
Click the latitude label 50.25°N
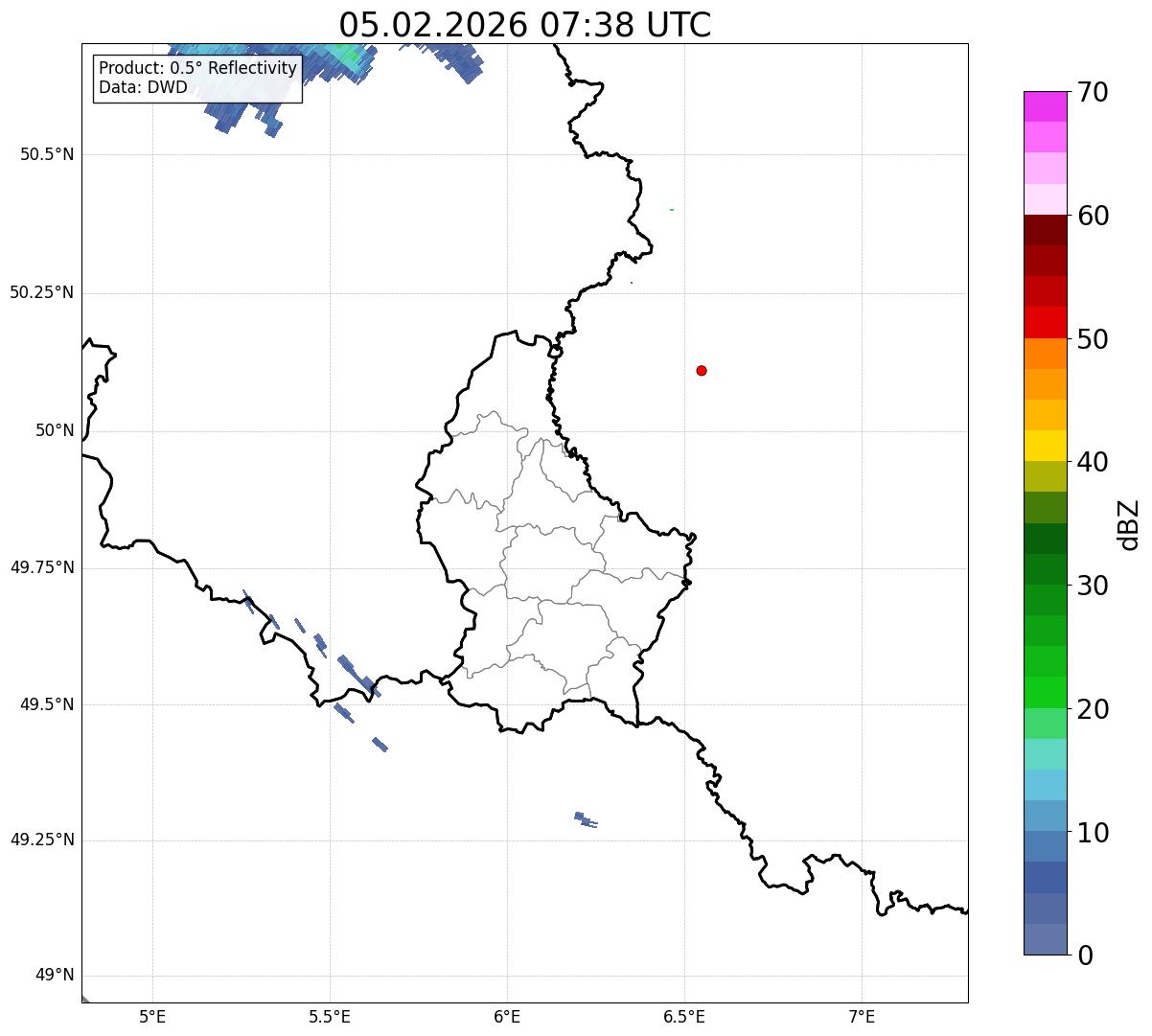click(x=41, y=292)
